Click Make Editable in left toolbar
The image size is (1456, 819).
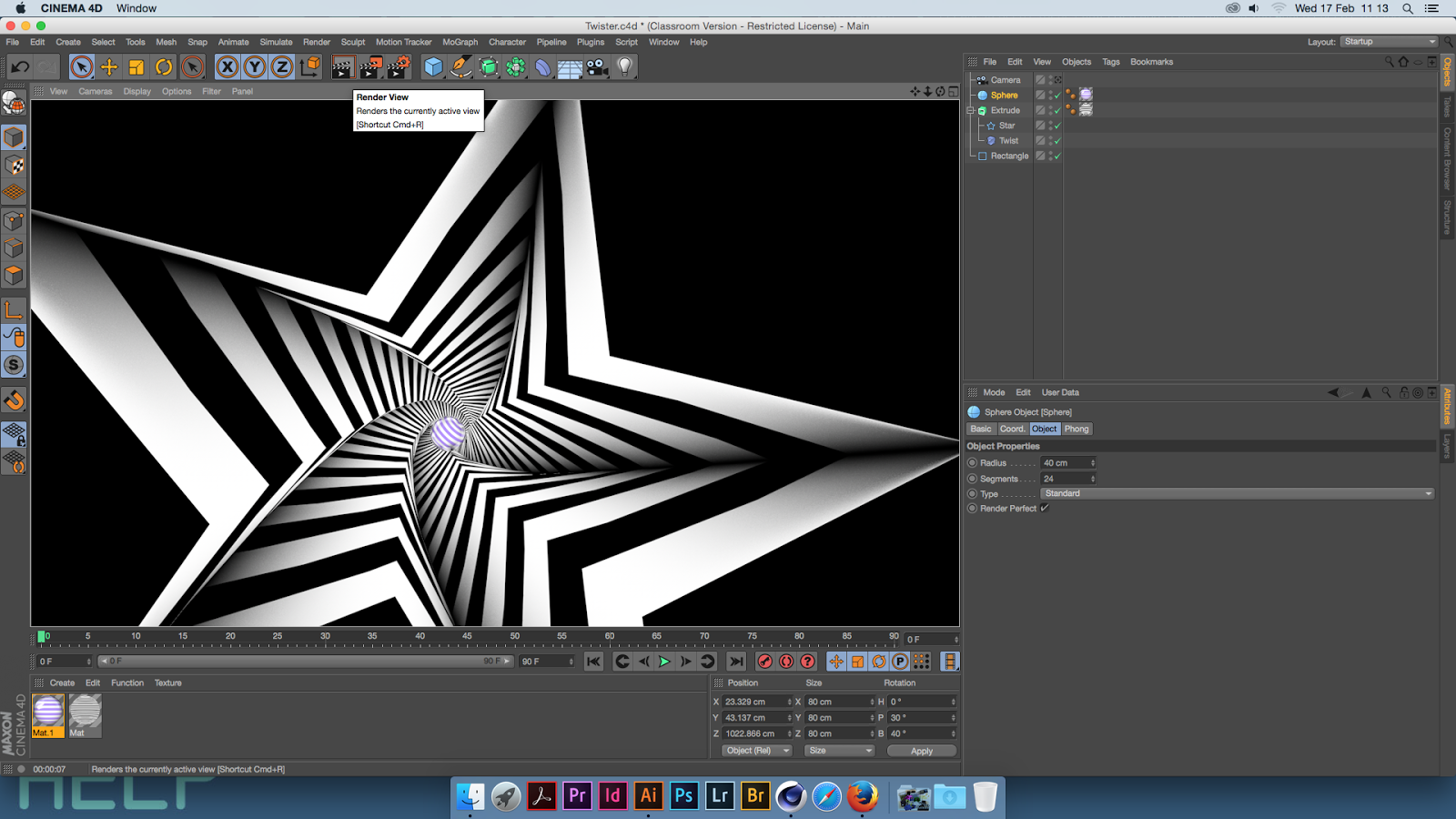pyautogui.click(x=14, y=103)
